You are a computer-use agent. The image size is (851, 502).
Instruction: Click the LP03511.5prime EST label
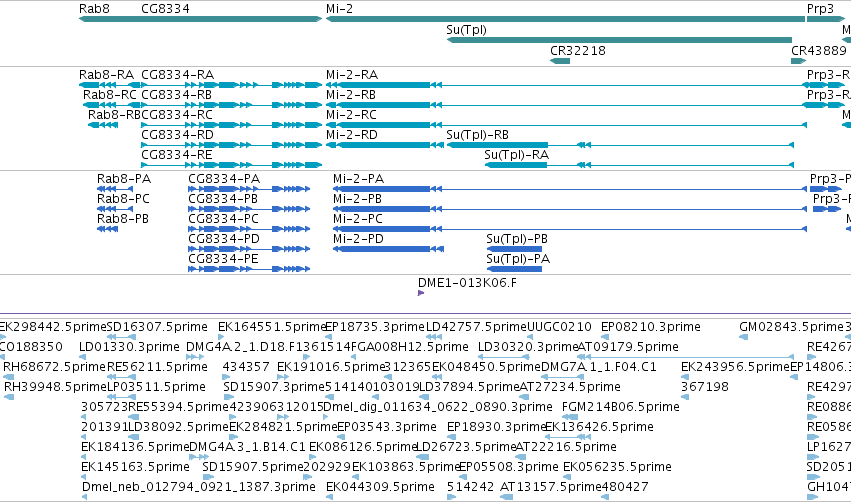pyautogui.click(x=156, y=387)
